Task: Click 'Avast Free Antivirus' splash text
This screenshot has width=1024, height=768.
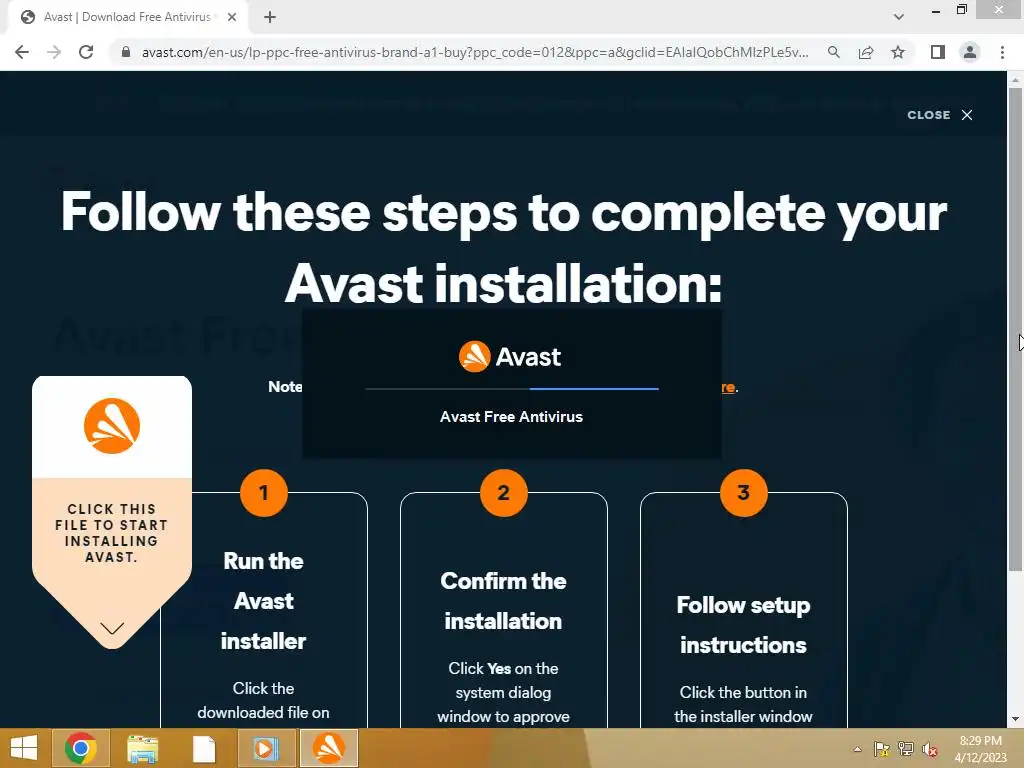Action: click(511, 417)
